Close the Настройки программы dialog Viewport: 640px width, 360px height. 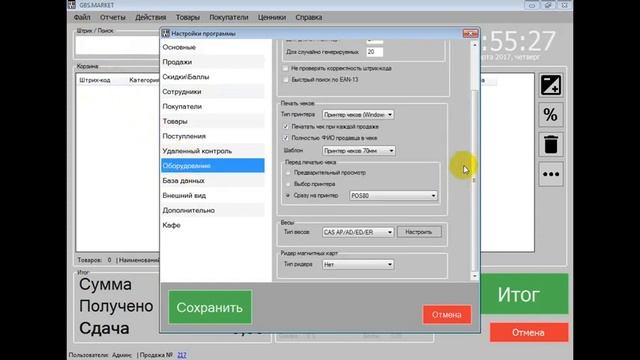(x=470, y=33)
